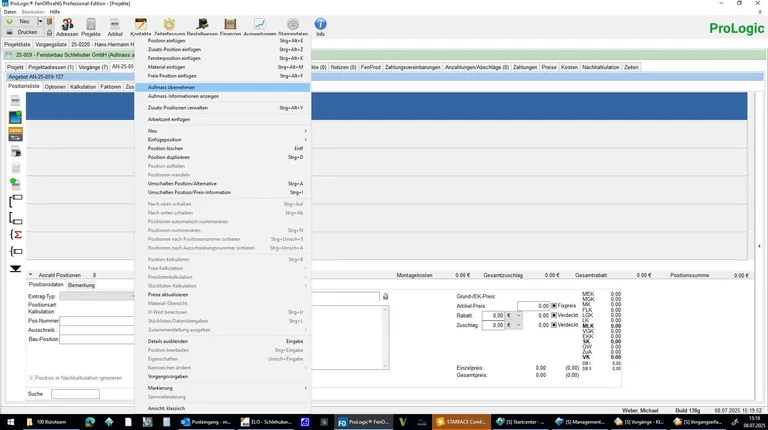Click the Info icon in toolbar
This screenshot has height=430, width=768.
tap(320, 25)
